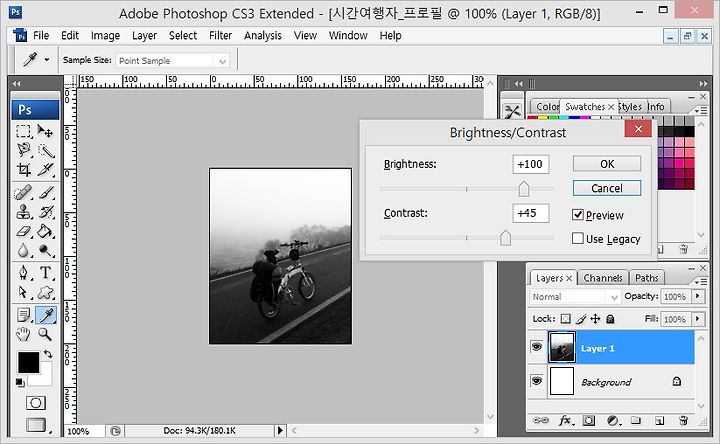This screenshot has height=444, width=720.
Task: Select the Dodge tool
Action: point(45,250)
